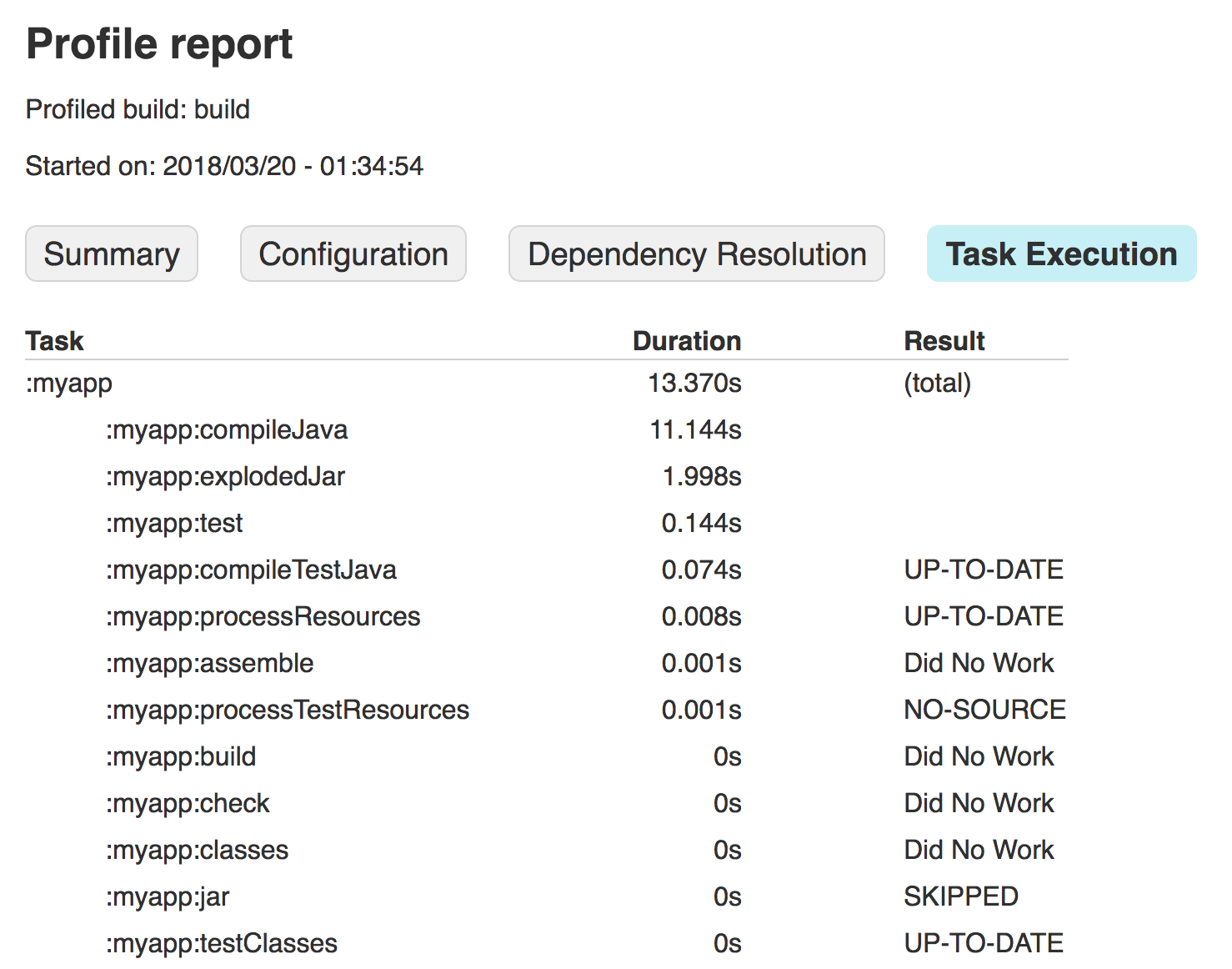Open the Summary tab
The image size is (1232, 969).
pyautogui.click(x=112, y=254)
